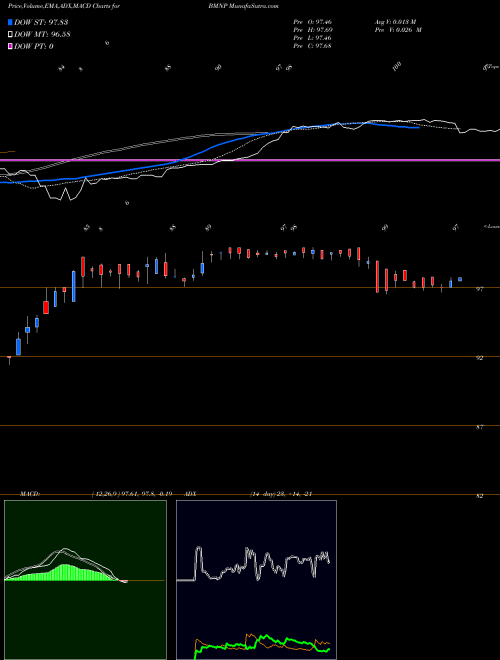The image size is (500, 660).
Task: Click the white DOW MT legend swatch
Action: pyautogui.click(x=10, y=34)
